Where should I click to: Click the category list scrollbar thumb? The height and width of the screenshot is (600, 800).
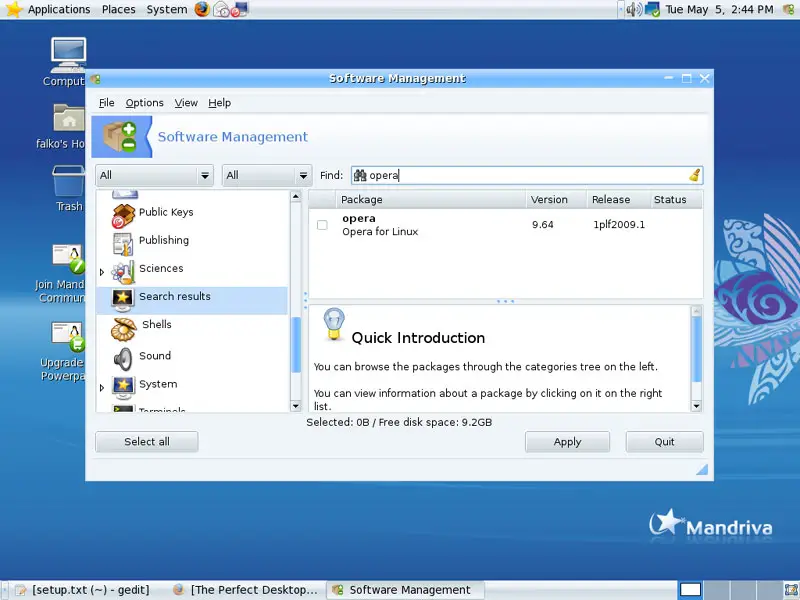[296, 345]
